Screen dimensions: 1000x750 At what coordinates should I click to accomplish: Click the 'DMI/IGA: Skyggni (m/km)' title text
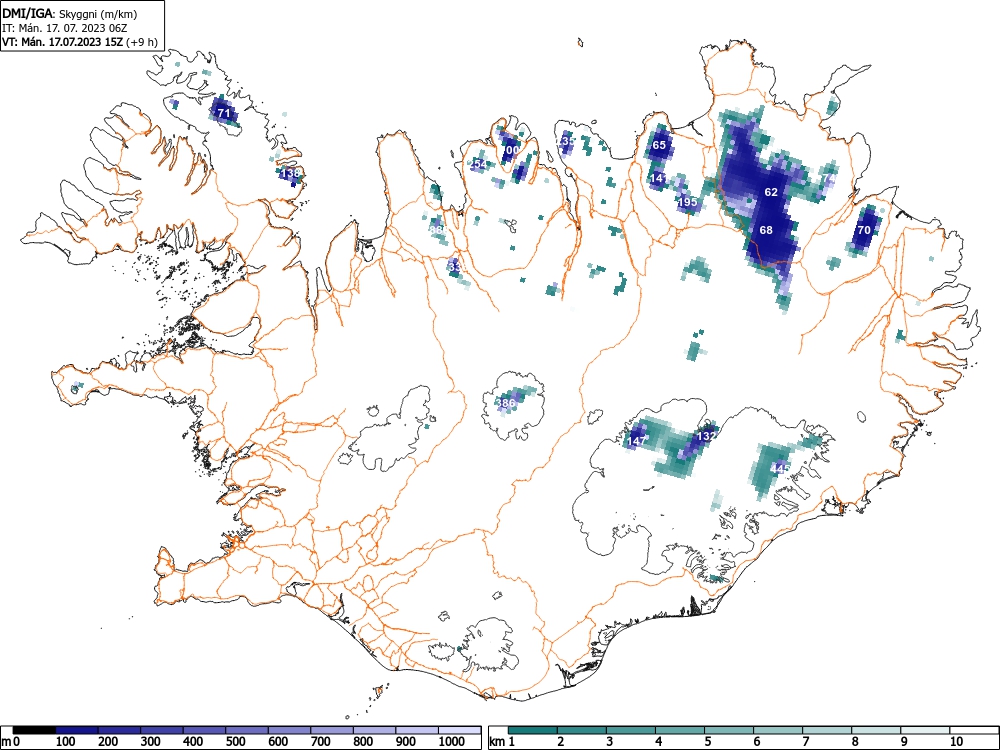(70, 13)
